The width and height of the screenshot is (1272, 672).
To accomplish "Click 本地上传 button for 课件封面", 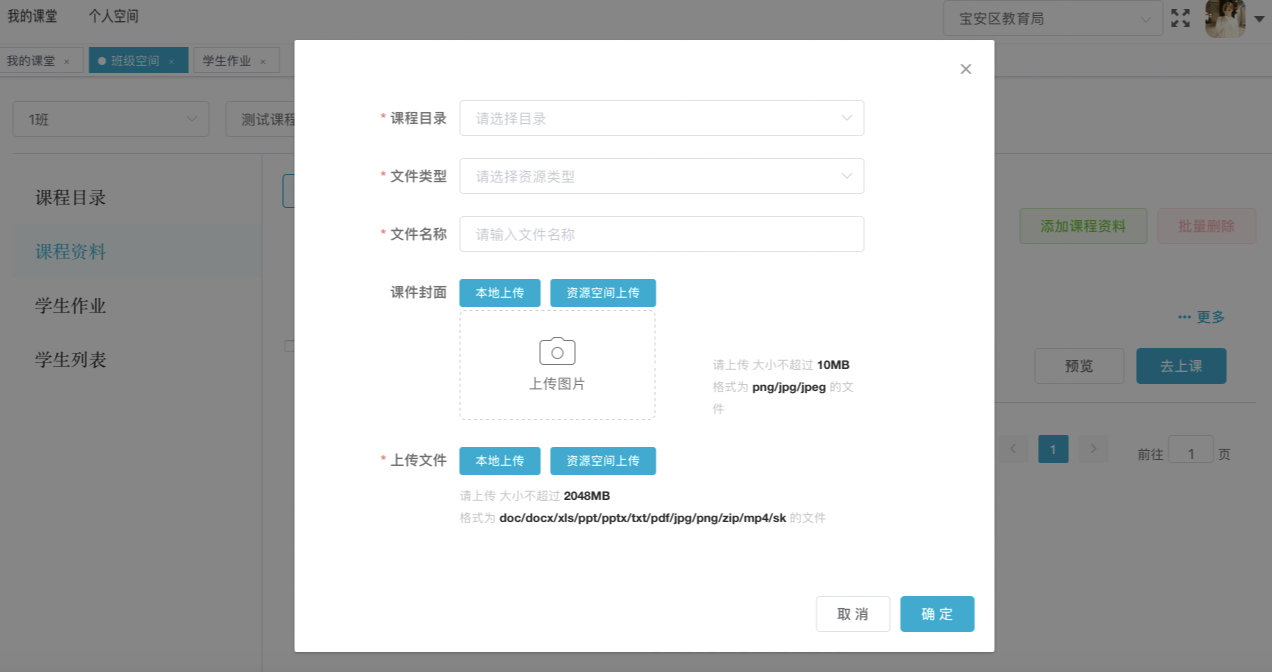I will pos(499,293).
